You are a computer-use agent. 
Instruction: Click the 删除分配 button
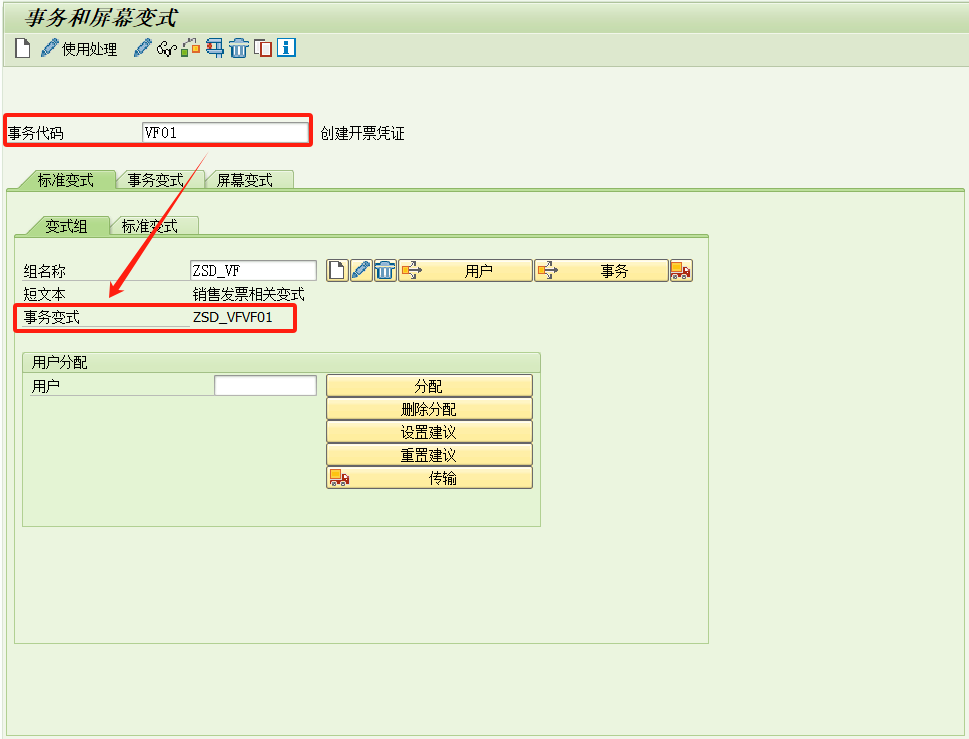click(429, 409)
